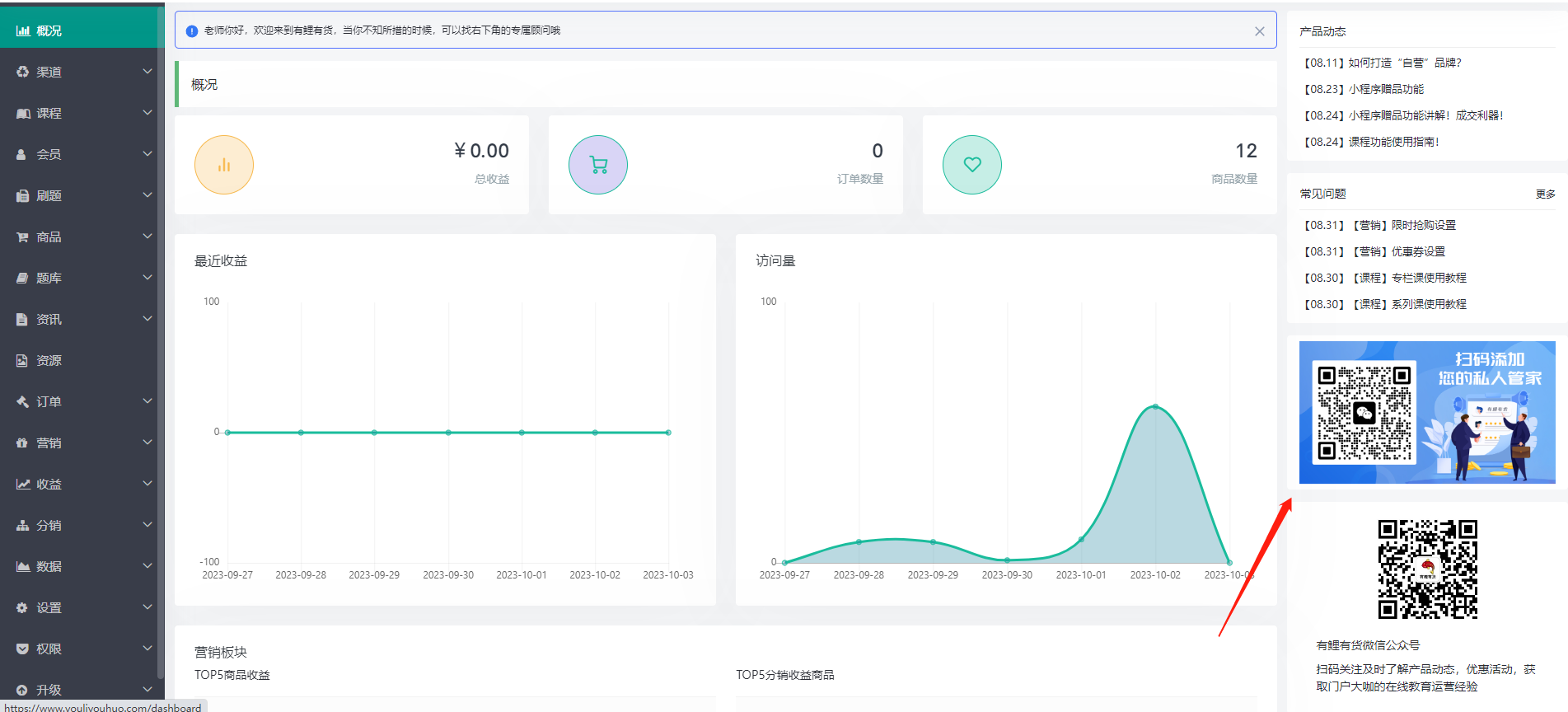Screen dimensions: 1568x712
Task: Click the green 商品数量 heart icon
Action: coord(972,165)
